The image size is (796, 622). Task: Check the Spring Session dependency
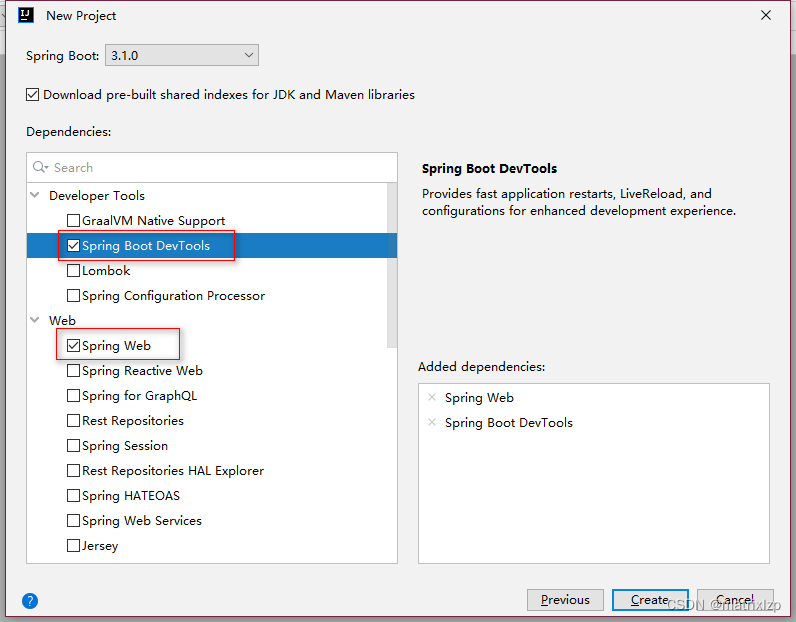point(73,445)
